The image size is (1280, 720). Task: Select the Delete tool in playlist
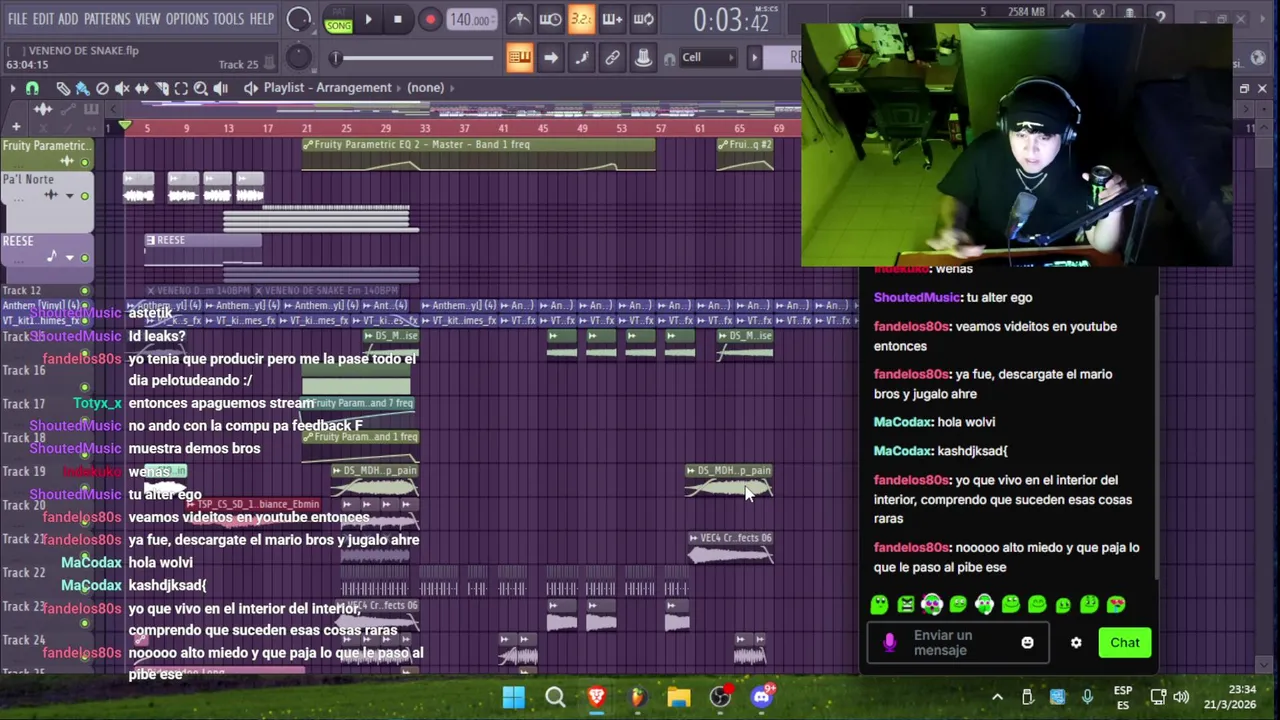(102, 88)
